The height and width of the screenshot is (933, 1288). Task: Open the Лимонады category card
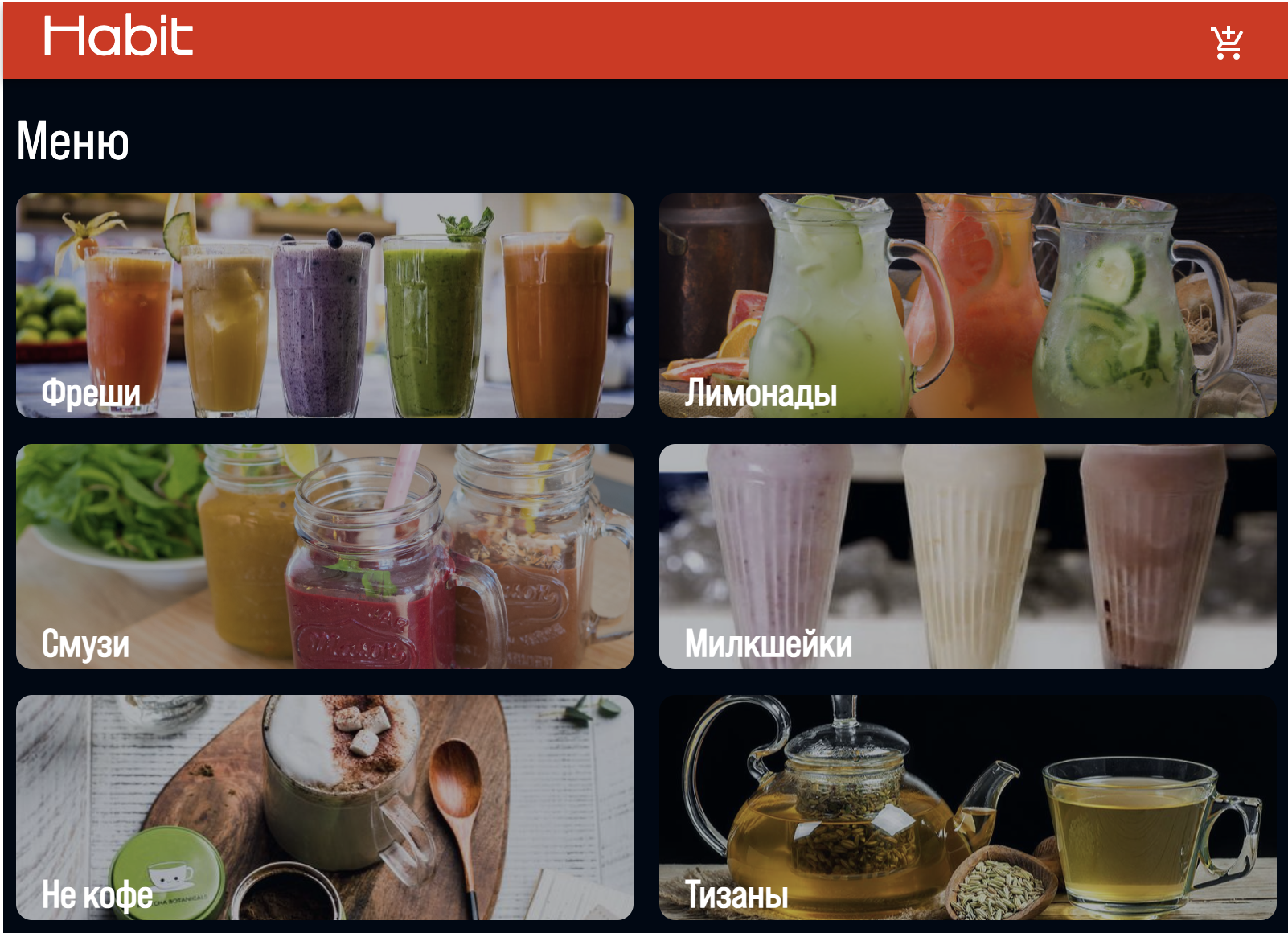(x=968, y=306)
